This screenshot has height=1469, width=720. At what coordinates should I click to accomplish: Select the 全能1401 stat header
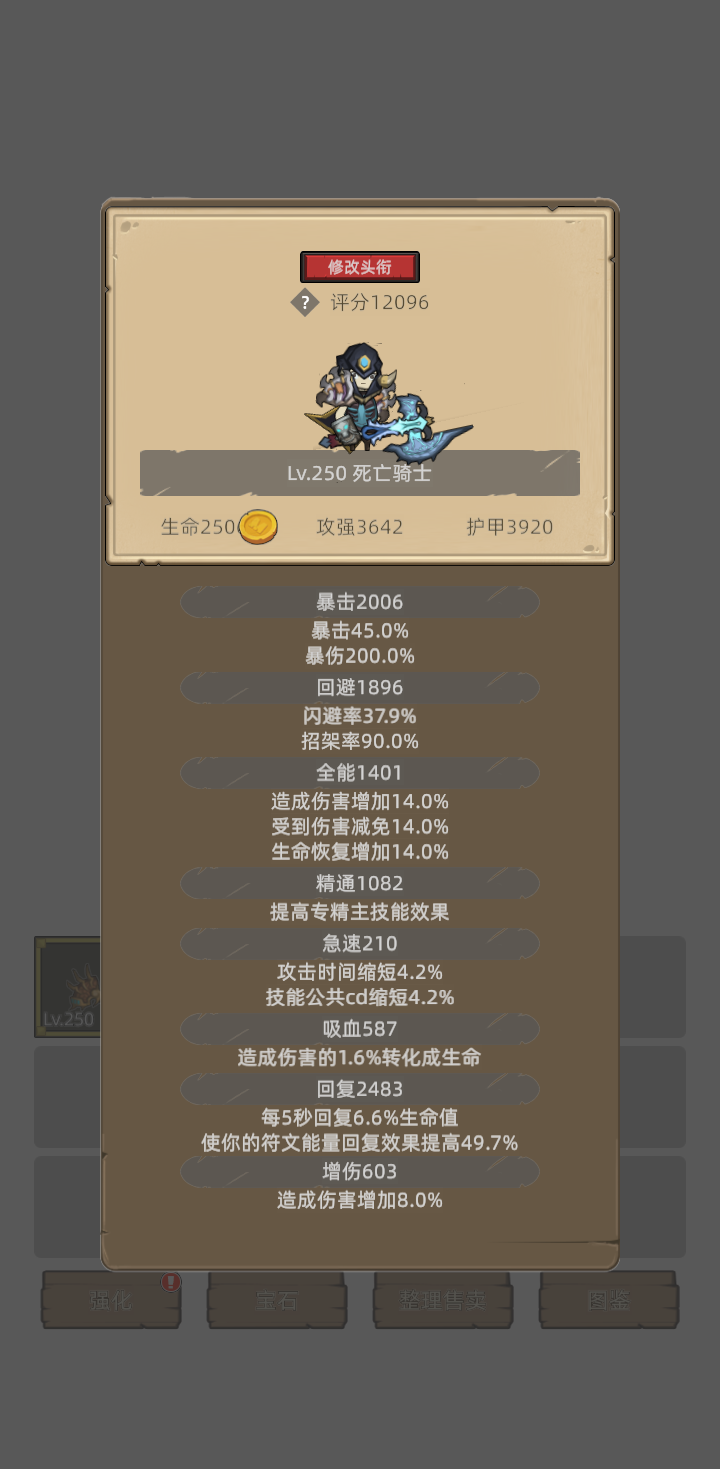tap(360, 773)
